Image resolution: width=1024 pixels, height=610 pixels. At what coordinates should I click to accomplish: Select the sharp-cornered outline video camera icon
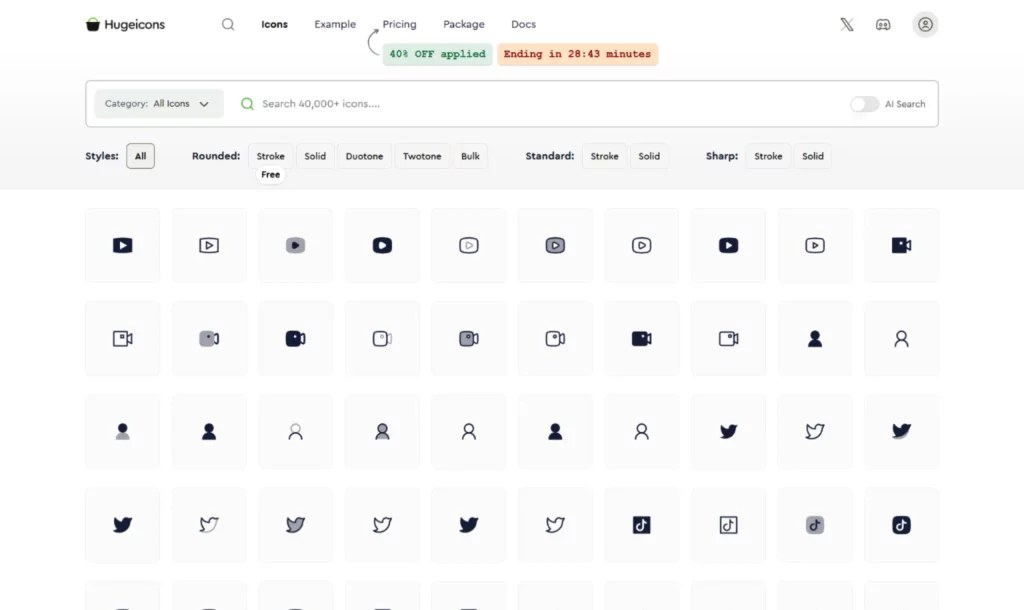122,338
